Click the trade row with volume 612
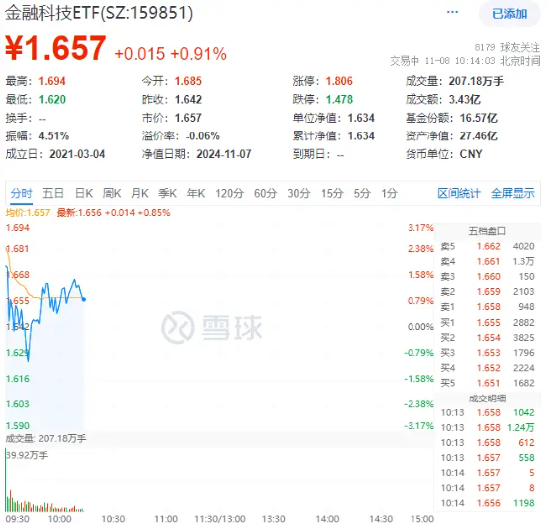This screenshot has height=529, width=550. 487,443
